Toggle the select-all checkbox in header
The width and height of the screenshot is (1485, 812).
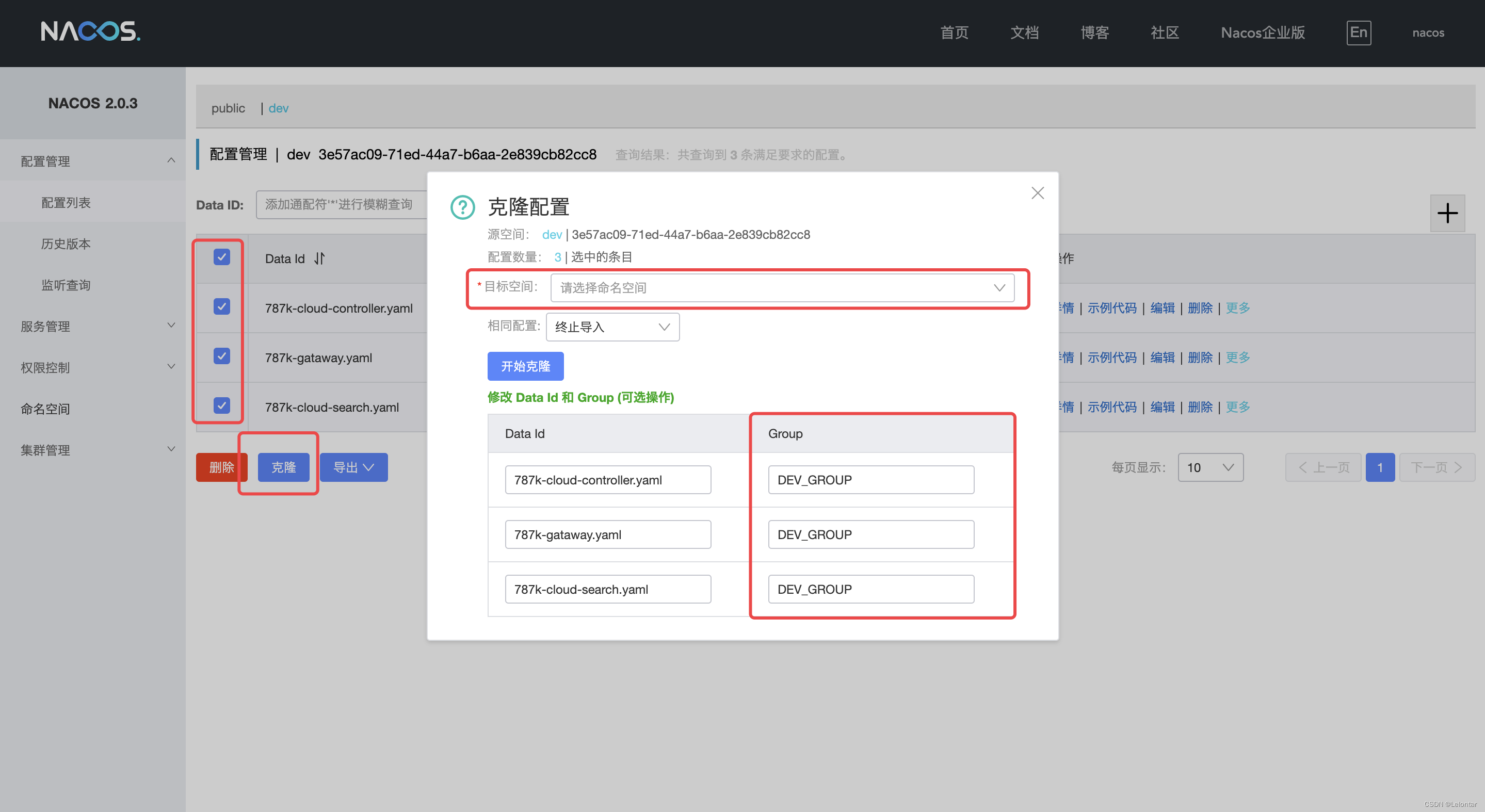[x=221, y=257]
